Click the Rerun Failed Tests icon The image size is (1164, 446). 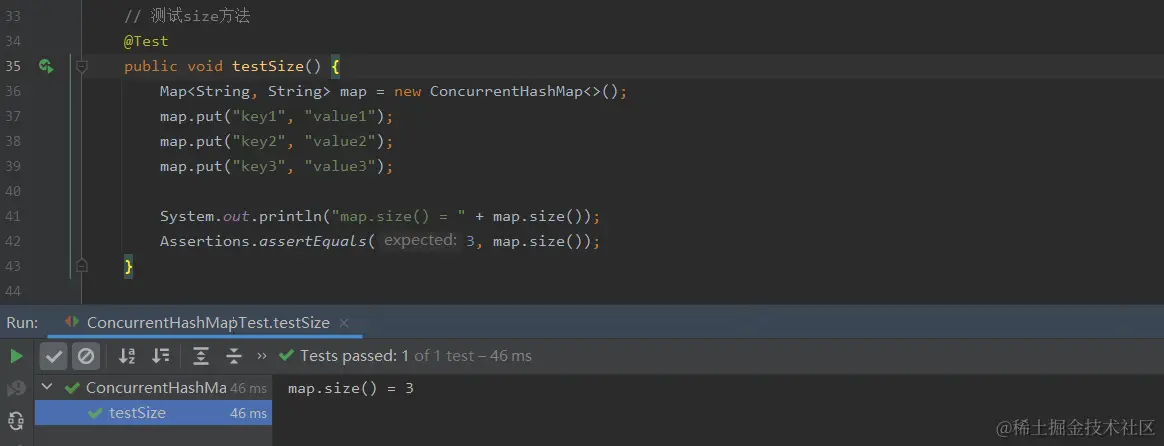tap(16, 389)
